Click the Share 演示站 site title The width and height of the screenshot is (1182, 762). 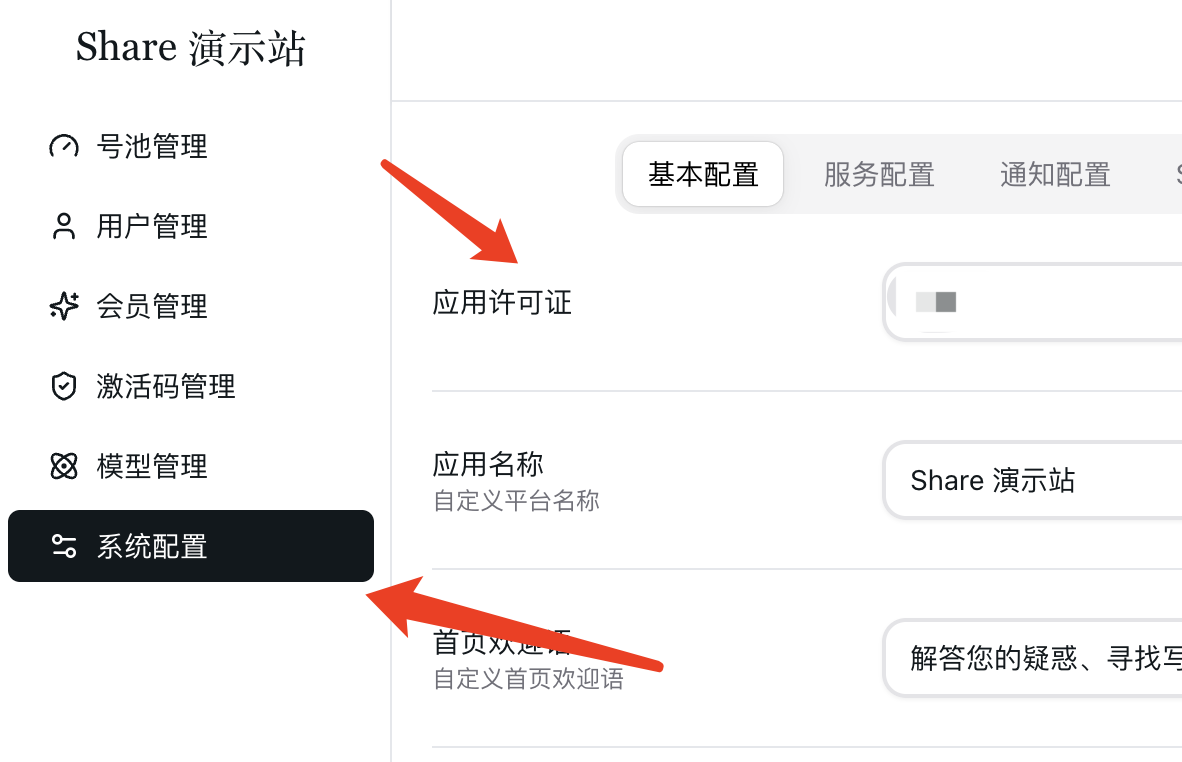click(x=191, y=47)
